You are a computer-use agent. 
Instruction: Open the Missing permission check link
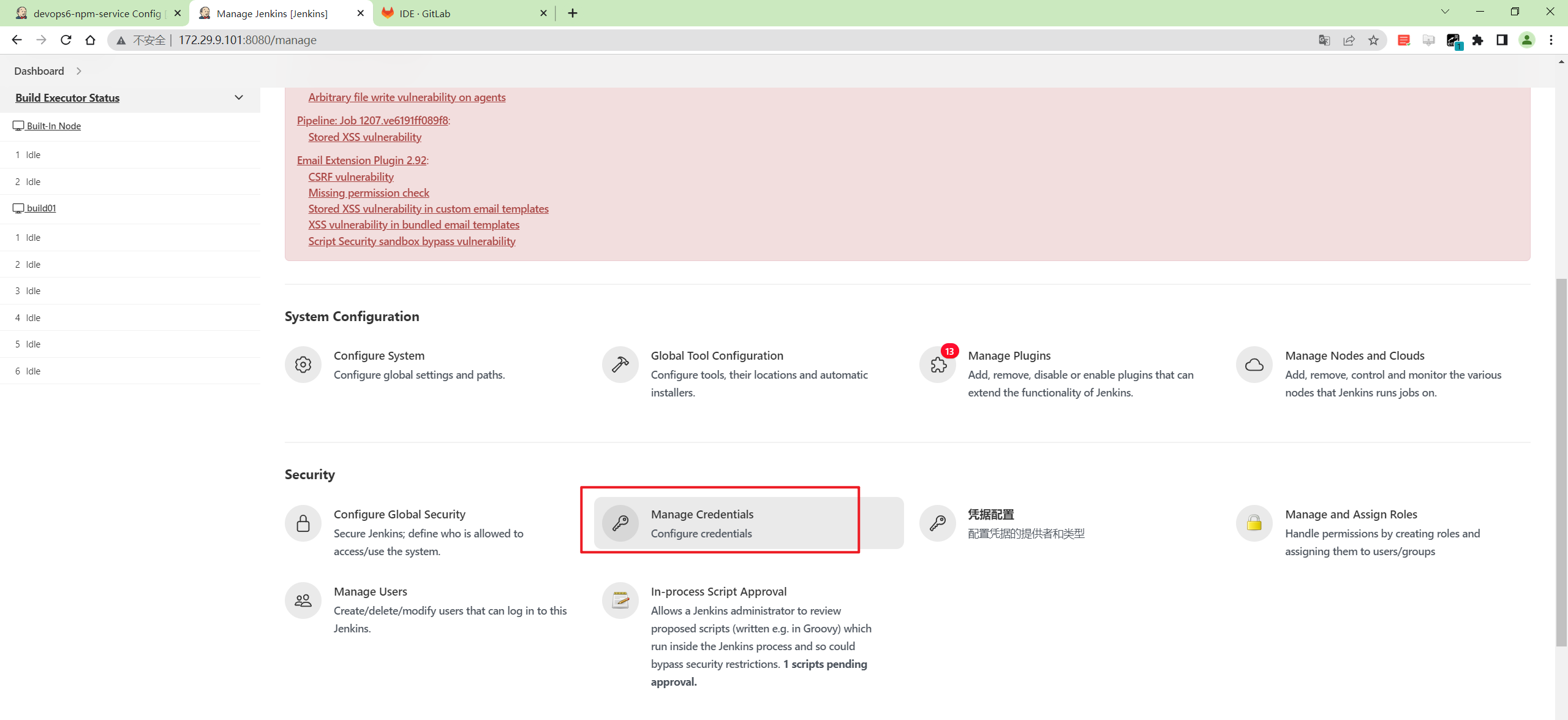coord(369,192)
